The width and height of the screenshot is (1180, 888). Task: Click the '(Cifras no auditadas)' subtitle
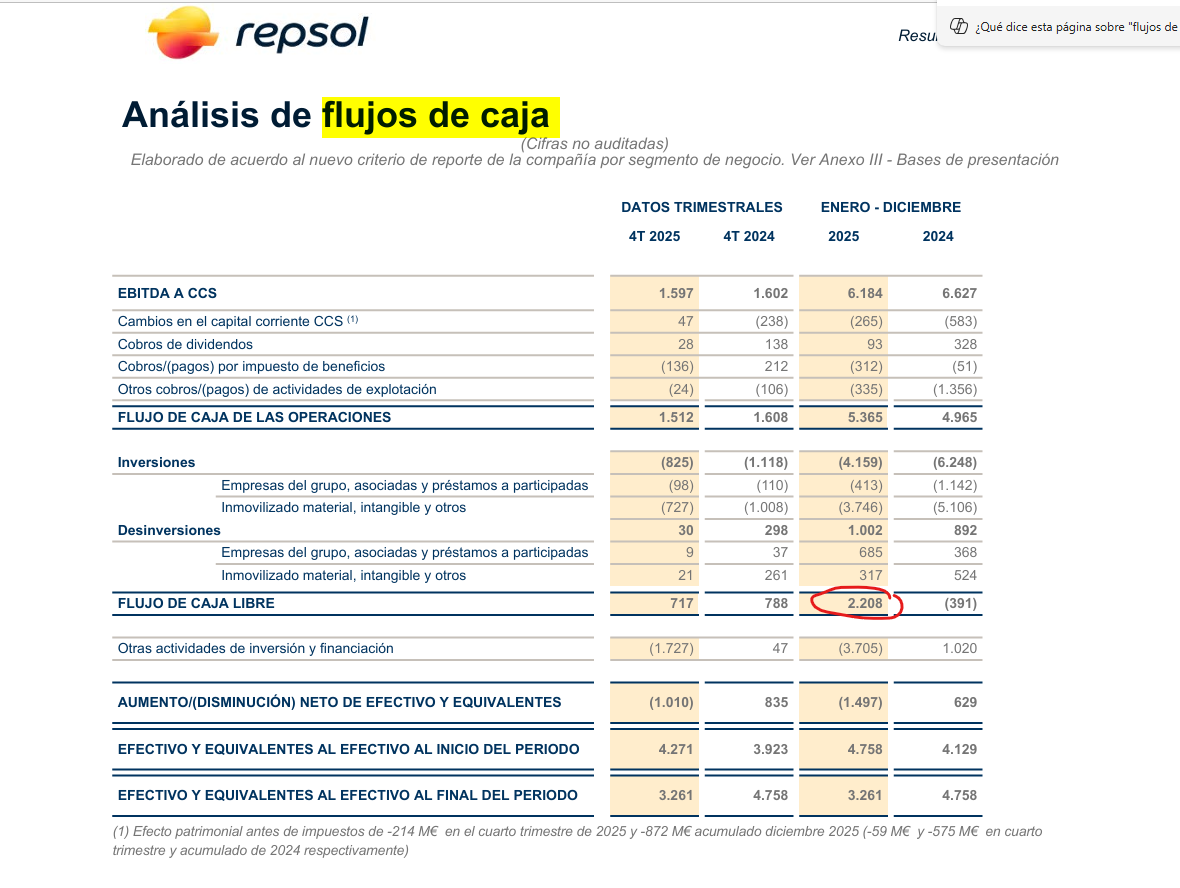click(594, 144)
